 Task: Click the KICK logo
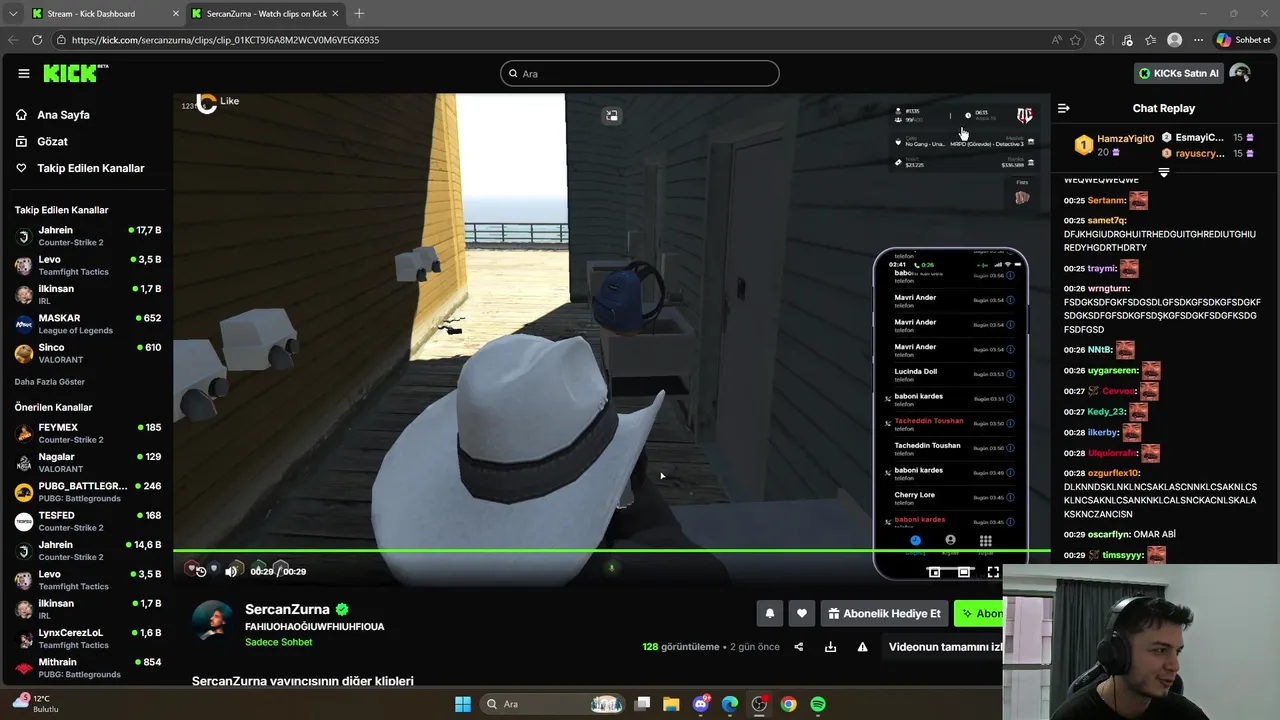(x=75, y=73)
